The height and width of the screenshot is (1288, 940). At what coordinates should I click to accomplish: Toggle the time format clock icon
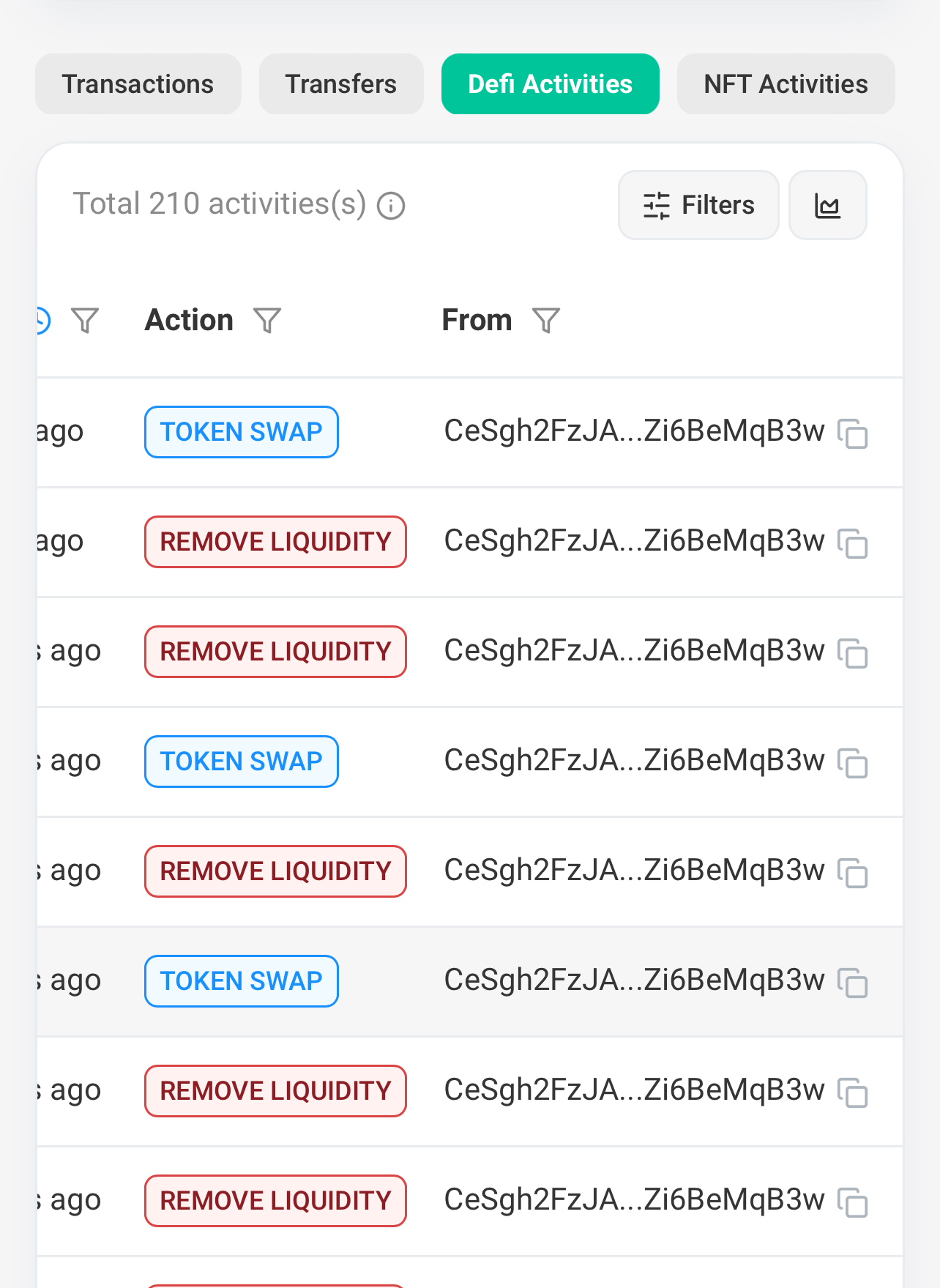coord(42,320)
